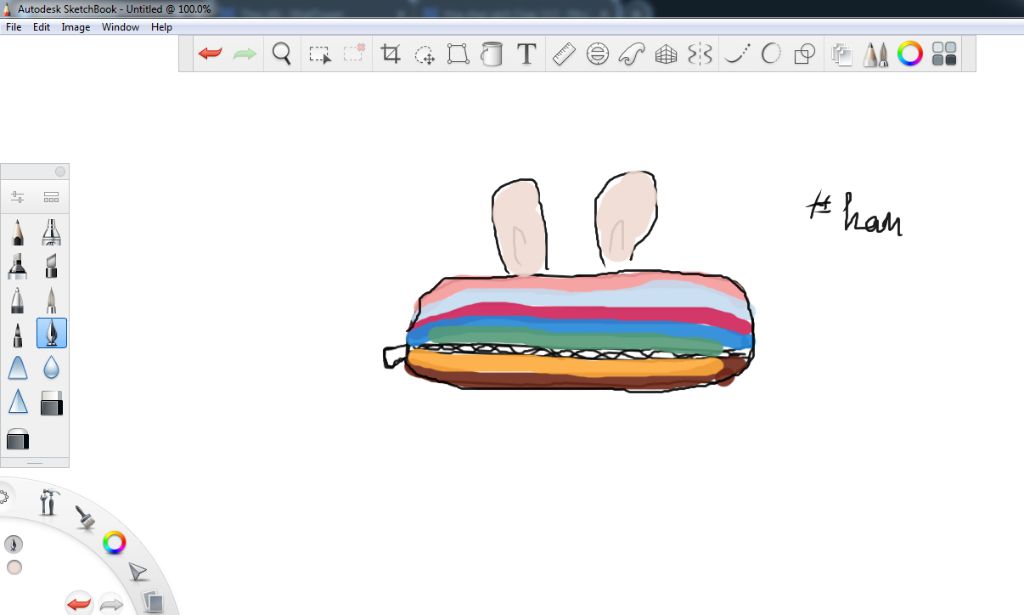
Task: Open lagoon Brushes paintbrush icon
Action: coord(85,517)
